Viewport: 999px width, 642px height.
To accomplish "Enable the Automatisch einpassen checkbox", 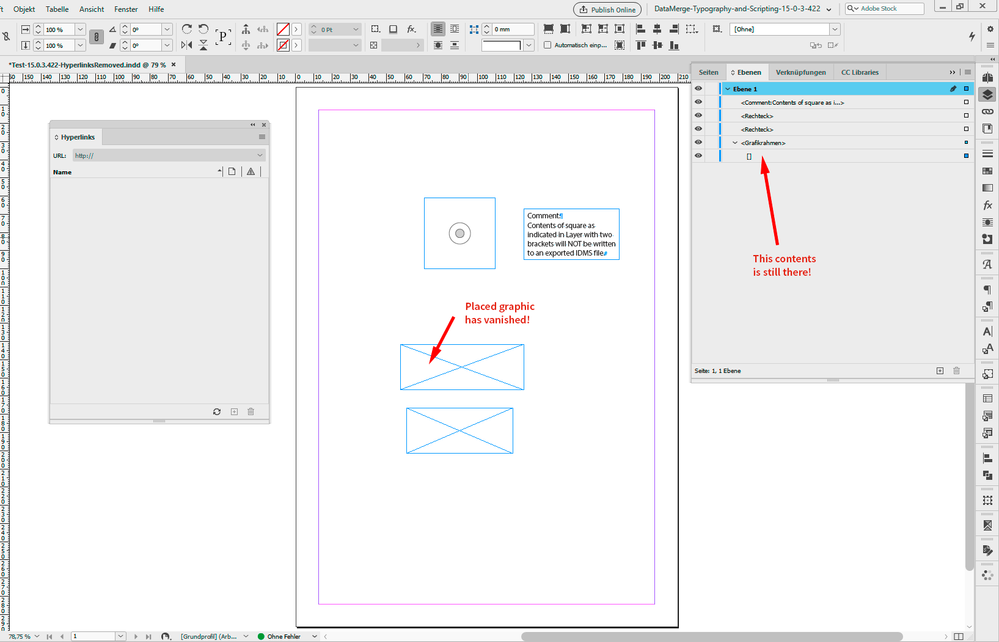I will tap(547, 45).
